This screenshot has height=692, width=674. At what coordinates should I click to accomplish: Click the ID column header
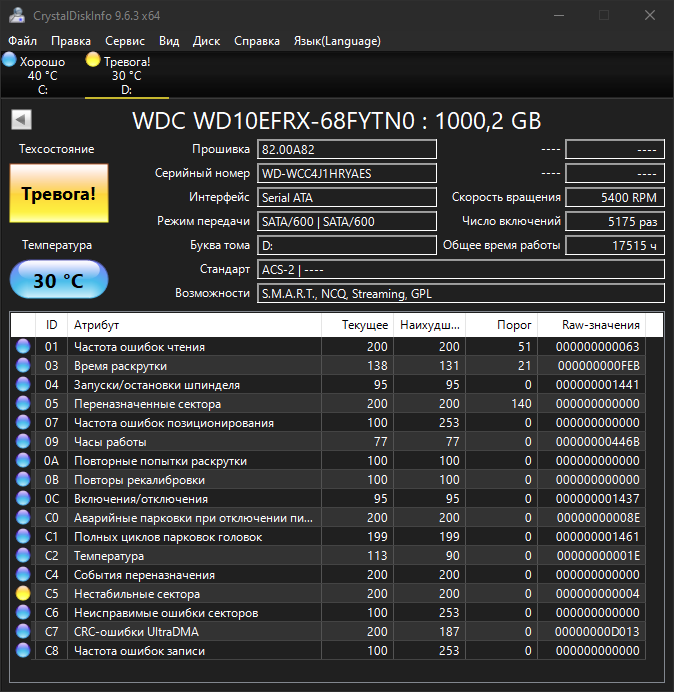(51, 325)
